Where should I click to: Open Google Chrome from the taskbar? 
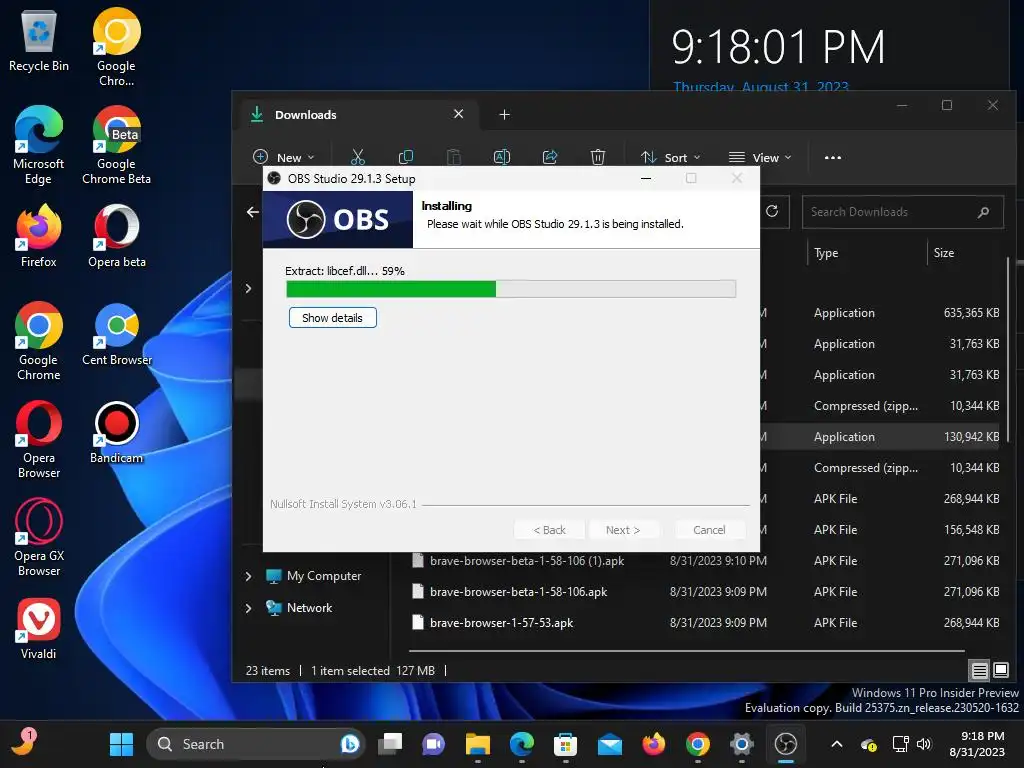697,744
